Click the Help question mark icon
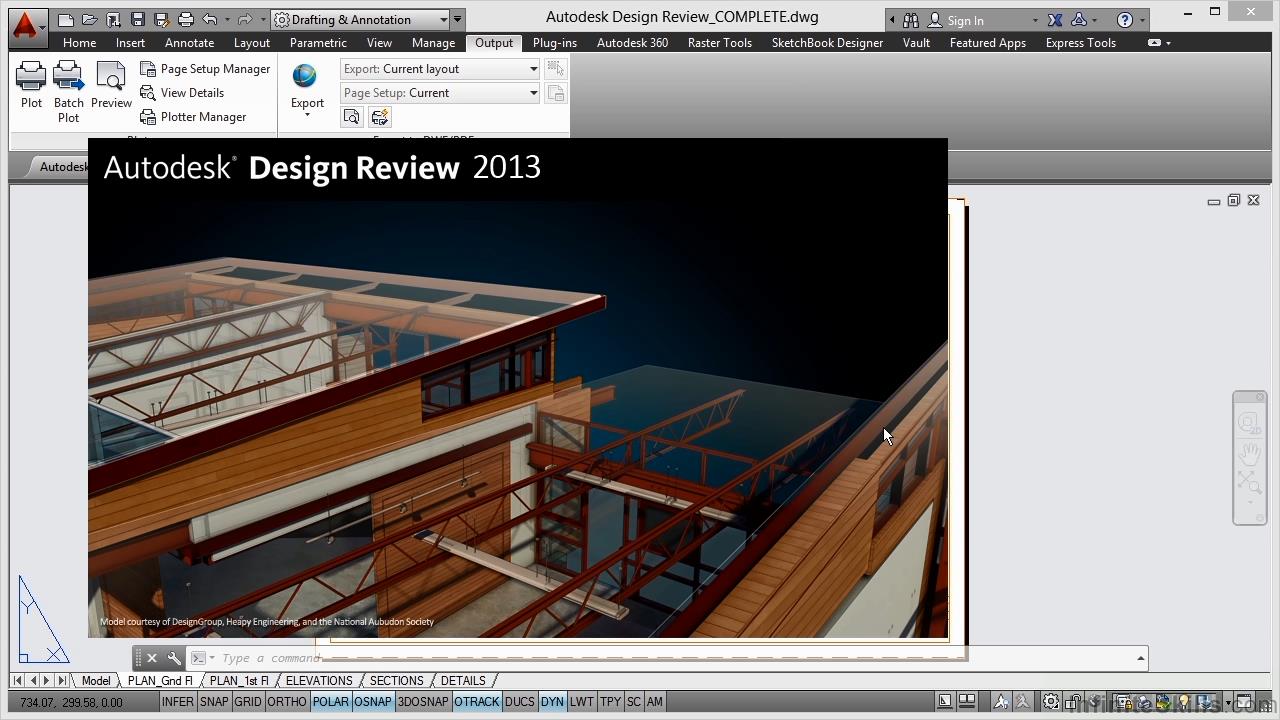This screenshot has width=1280, height=720. [x=1125, y=20]
